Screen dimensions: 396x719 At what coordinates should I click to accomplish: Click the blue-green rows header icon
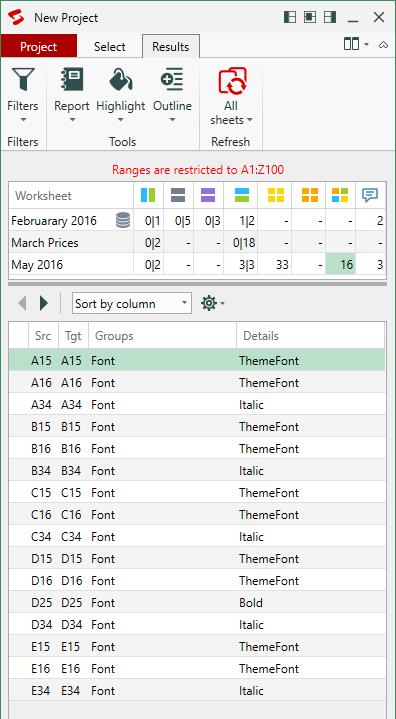[x=241, y=196]
